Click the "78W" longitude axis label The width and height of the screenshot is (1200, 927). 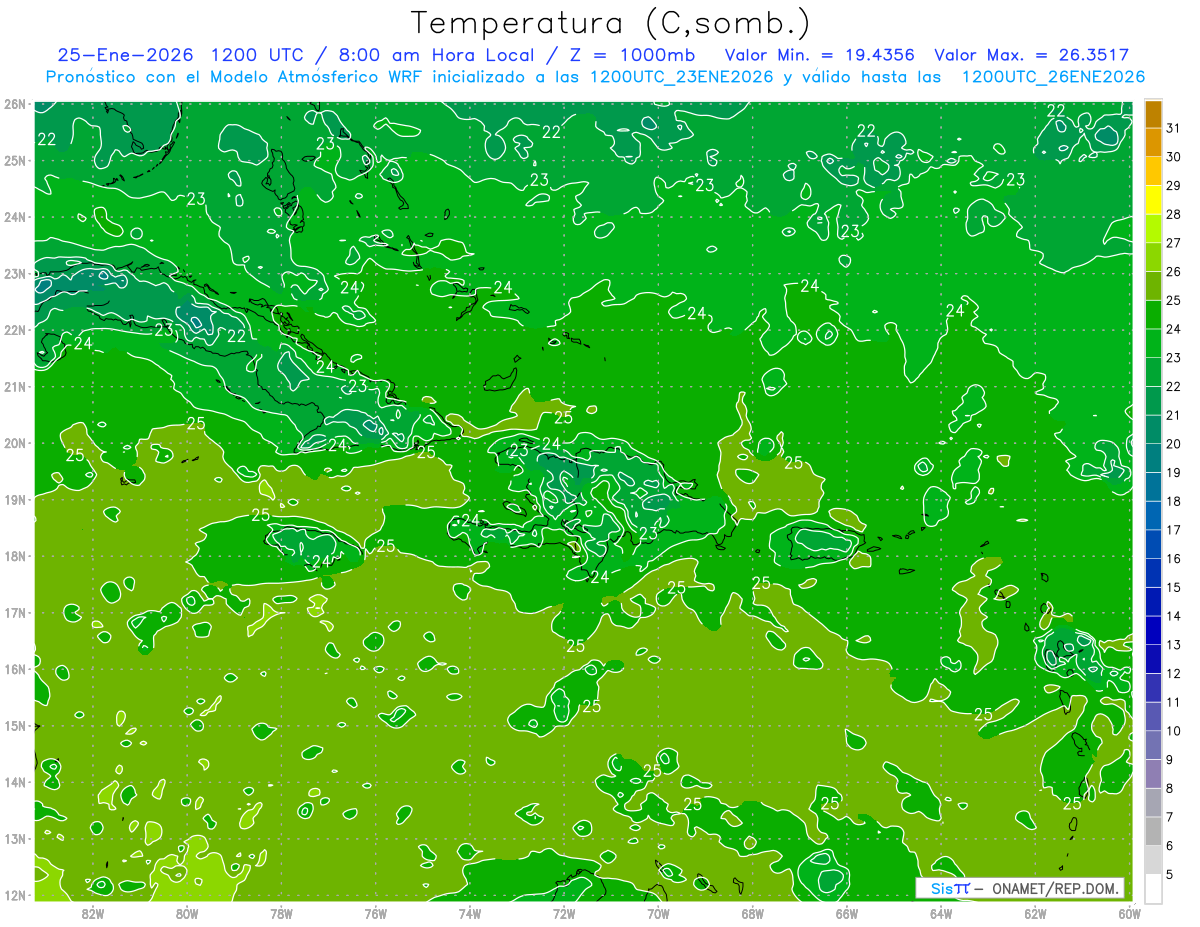(281, 912)
